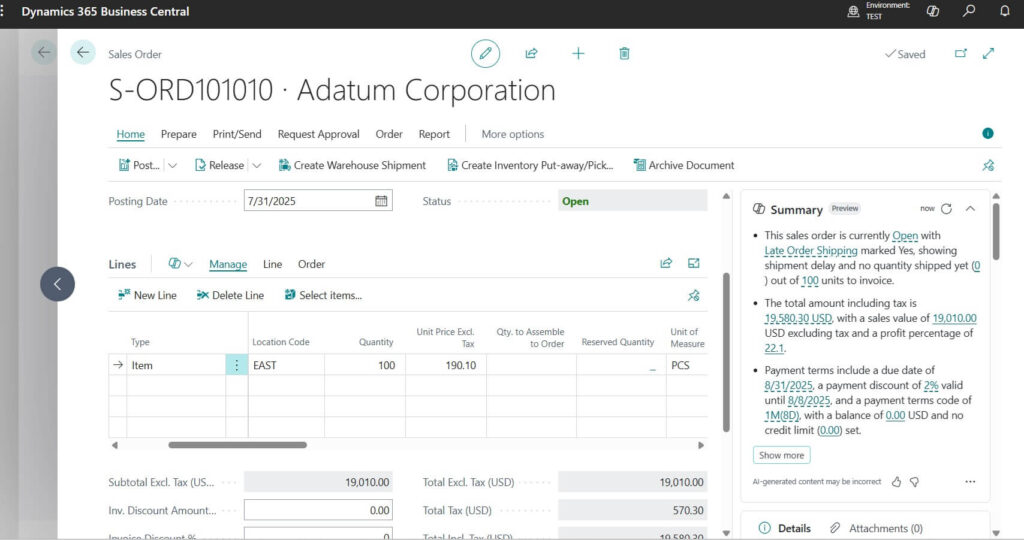1024x540 pixels.
Task: Go back using the circled arrow
Action: [x=83, y=52]
